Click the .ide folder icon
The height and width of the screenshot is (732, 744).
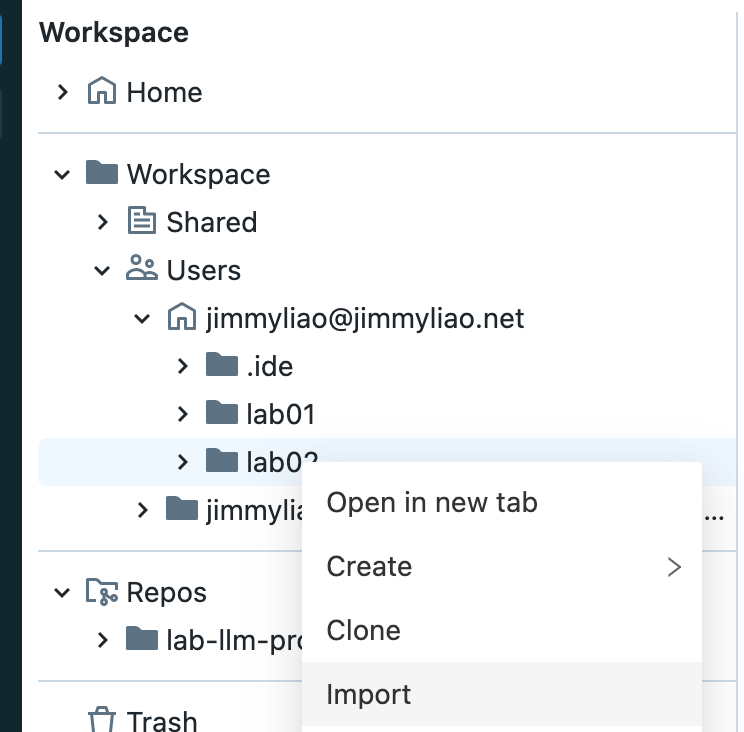[x=221, y=366]
